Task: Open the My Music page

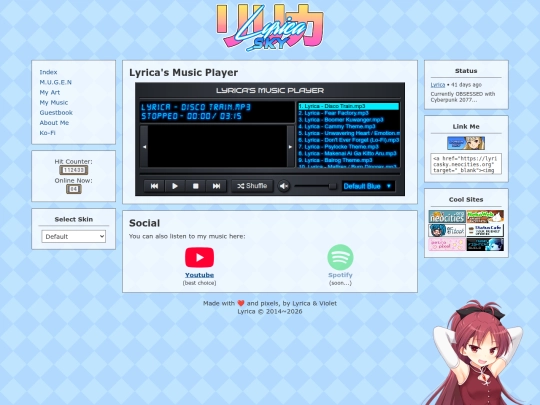Action: [x=54, y=102]
